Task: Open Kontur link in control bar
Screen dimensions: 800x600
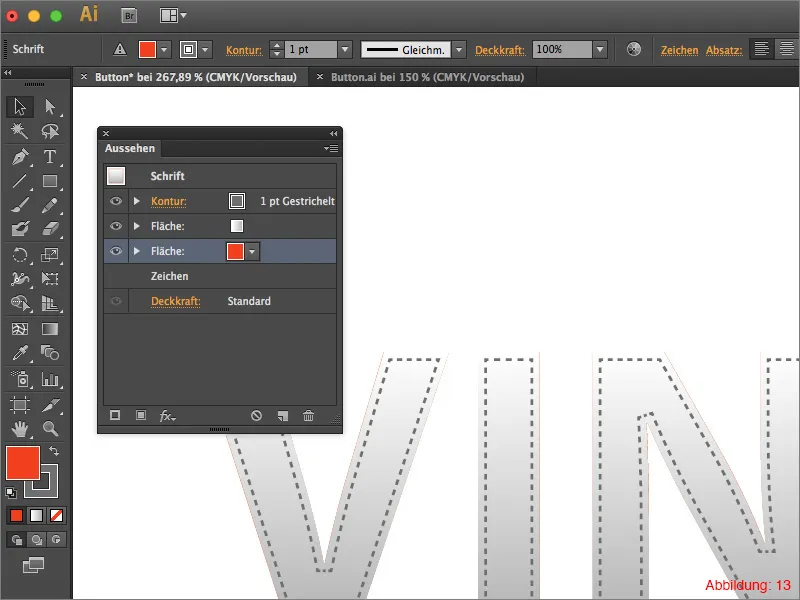Action: [244, 50]
